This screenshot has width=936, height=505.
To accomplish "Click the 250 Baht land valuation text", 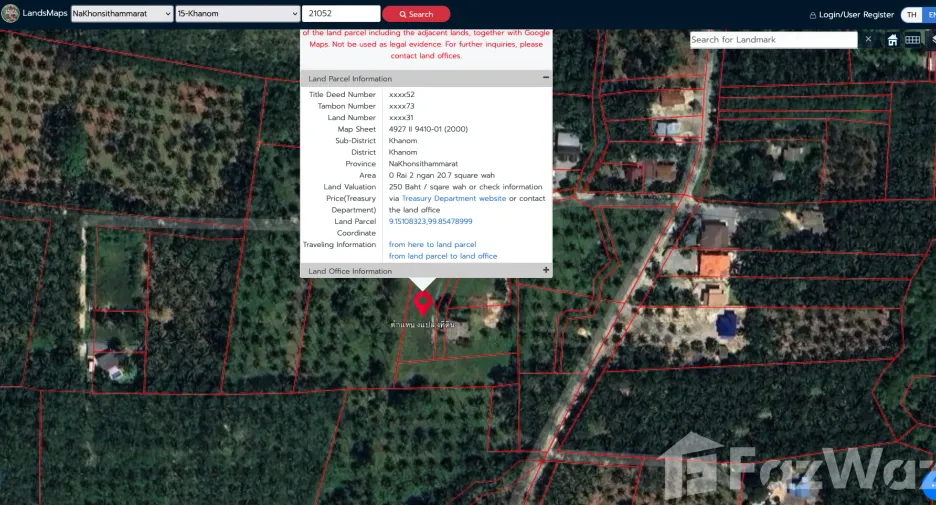I will pyautogui.click(x=465, y=187).
